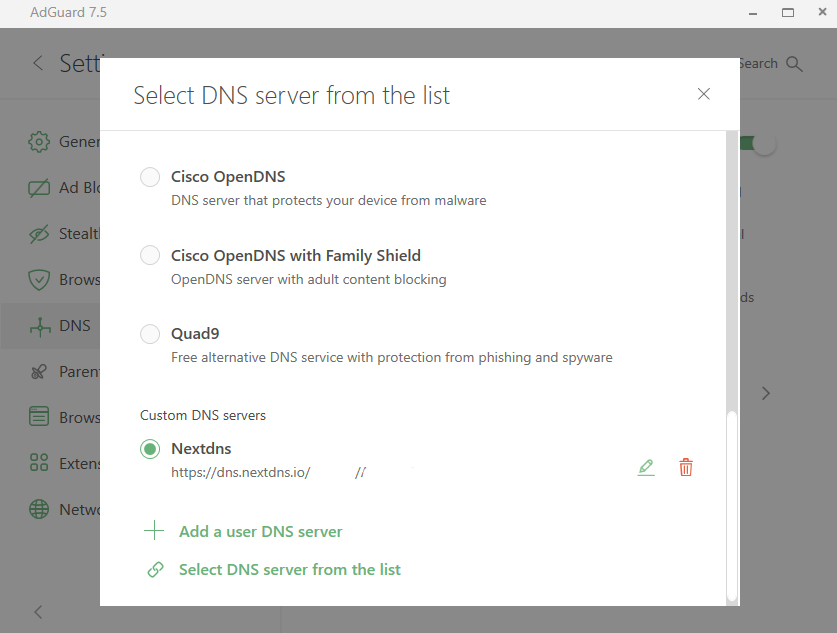Click the link icon beside Select DNS server
The width and height of the screenshot is (837, 633).
tap(155, 570)
